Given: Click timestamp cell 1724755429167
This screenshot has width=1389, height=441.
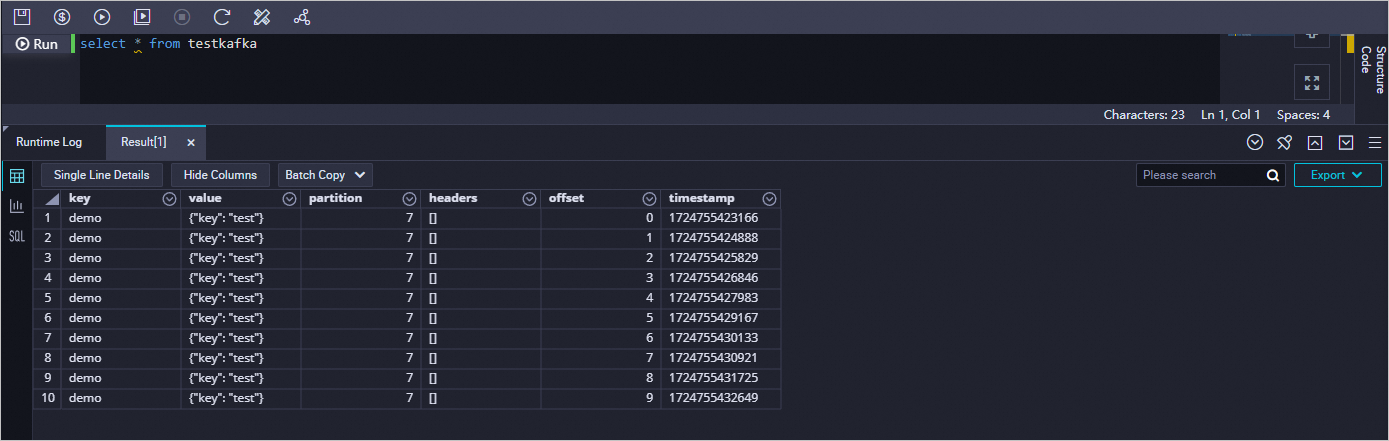Looking at the screenshot, I should click(721, 318).
